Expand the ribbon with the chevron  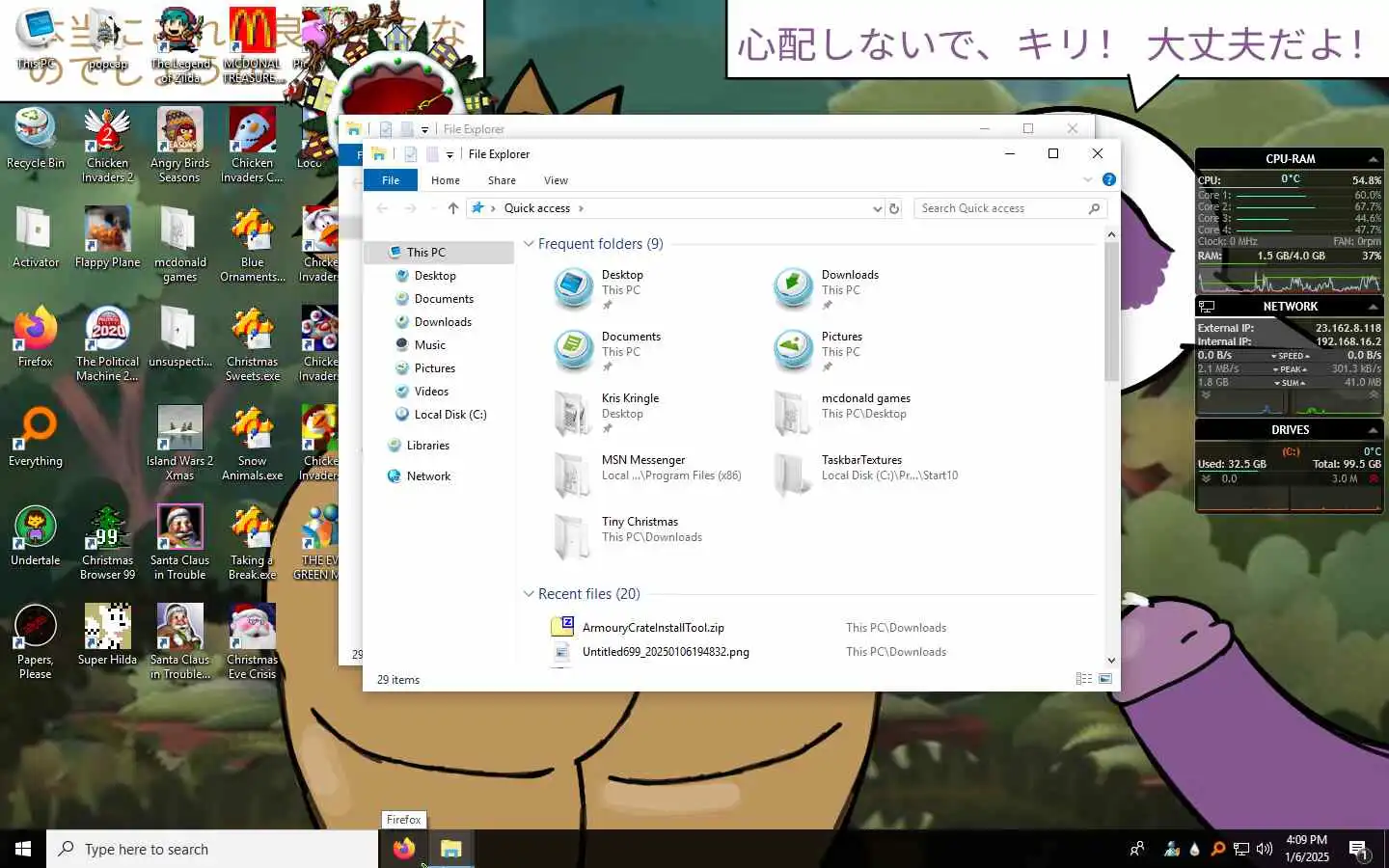coord(1088,180)
